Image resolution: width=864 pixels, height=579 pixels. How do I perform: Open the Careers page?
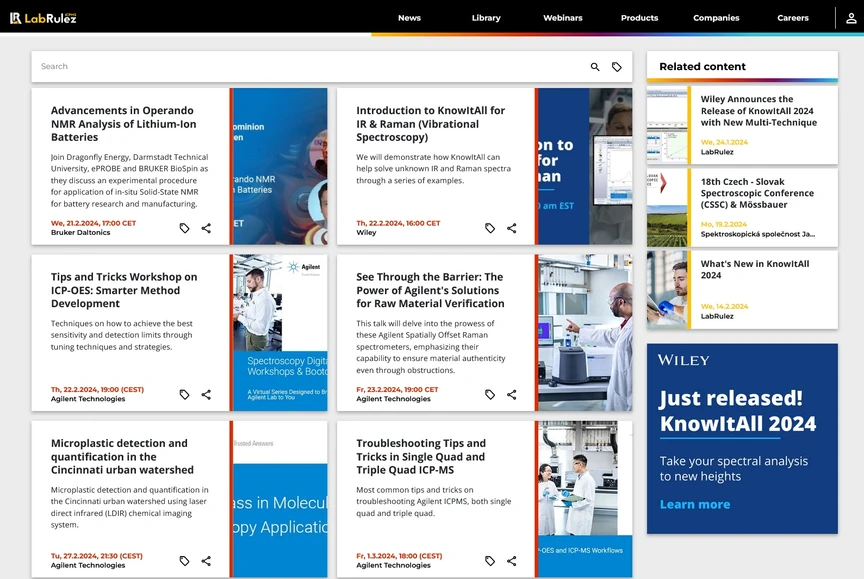(x=793, y=18)
